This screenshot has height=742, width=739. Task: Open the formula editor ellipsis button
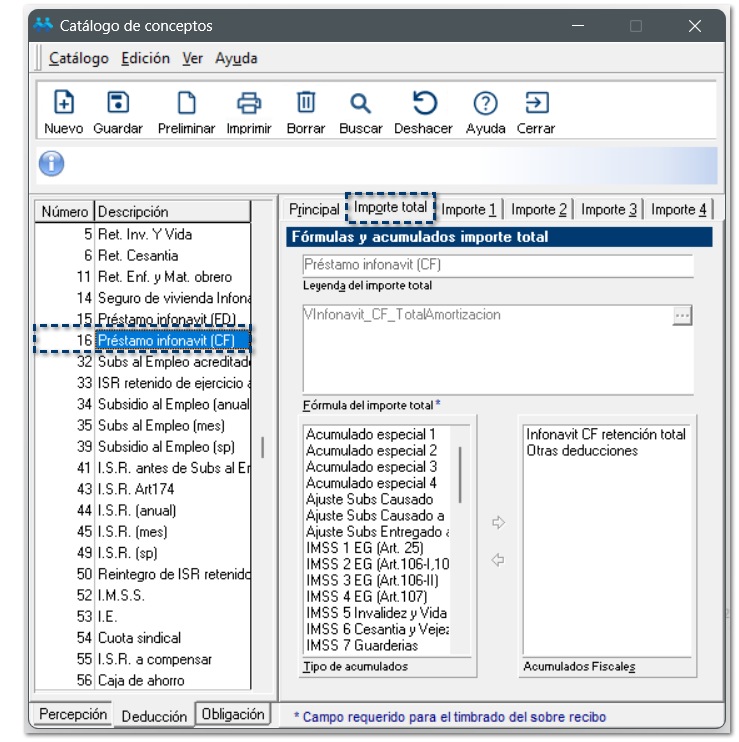[682, 315]
